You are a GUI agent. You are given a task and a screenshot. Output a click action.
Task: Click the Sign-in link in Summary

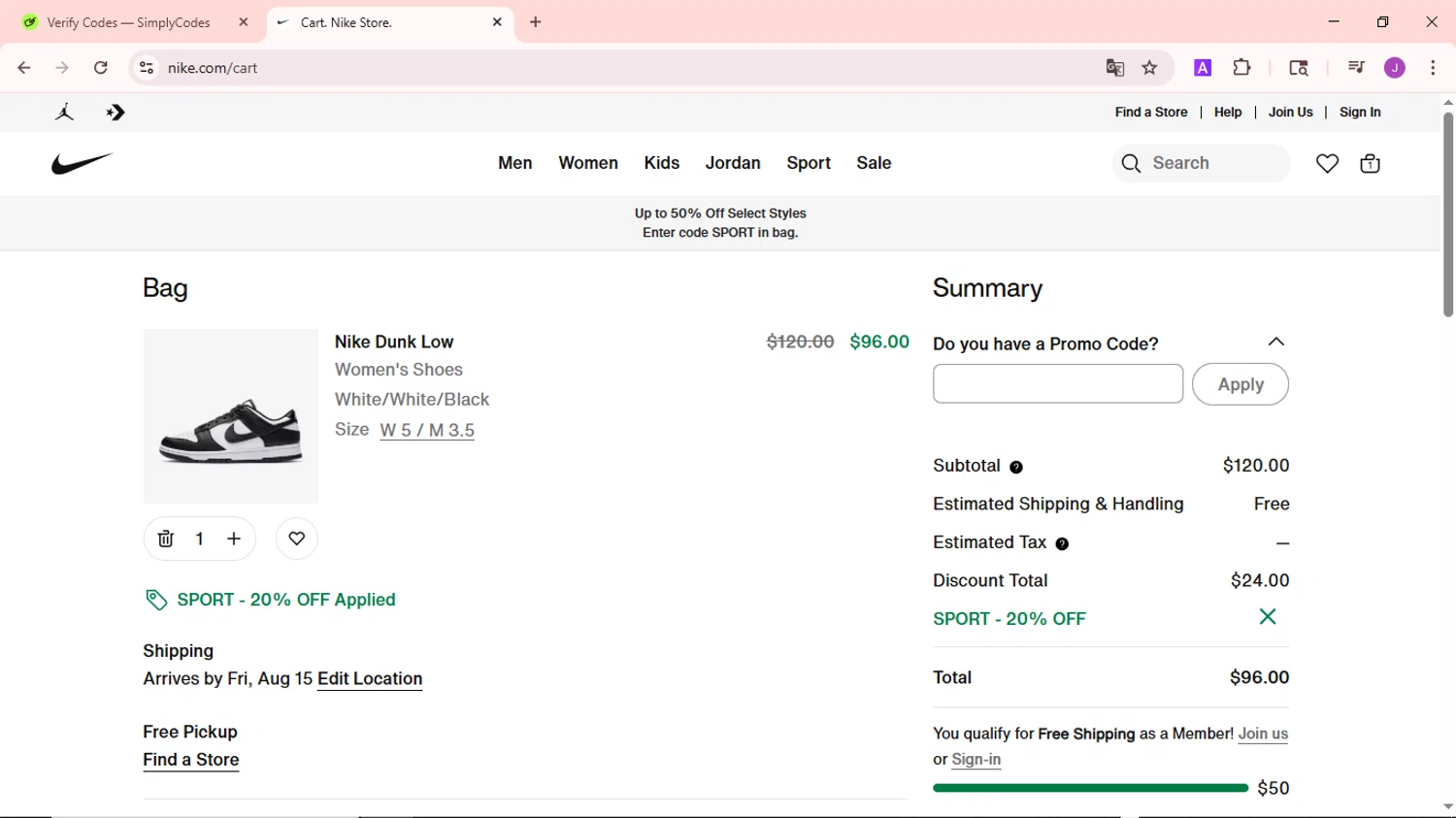click(x=976, y=760)
